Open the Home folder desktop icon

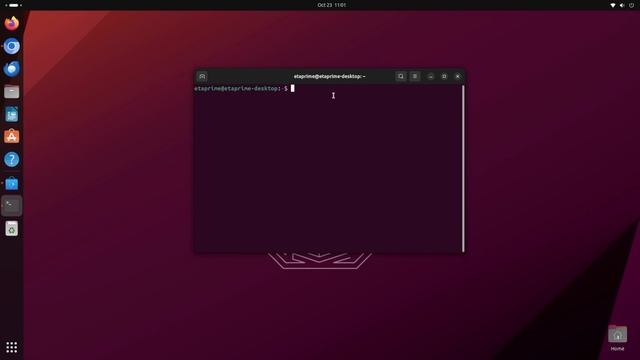[x=617, y=338]
